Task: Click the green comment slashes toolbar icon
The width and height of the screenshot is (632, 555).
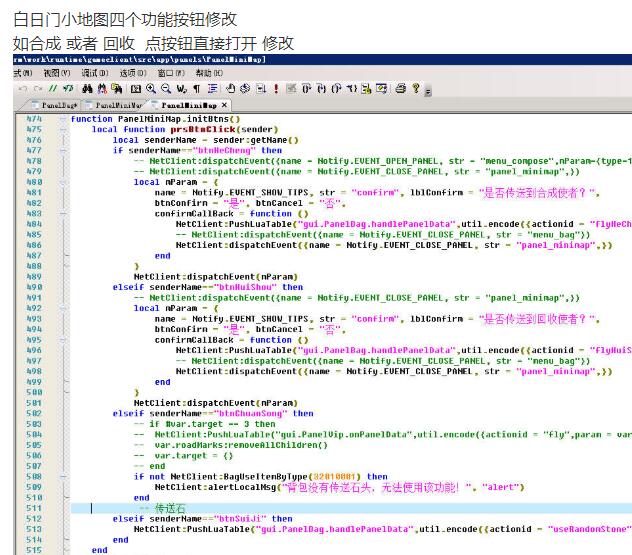Action: pyautogui.click(x=54, y=89)
